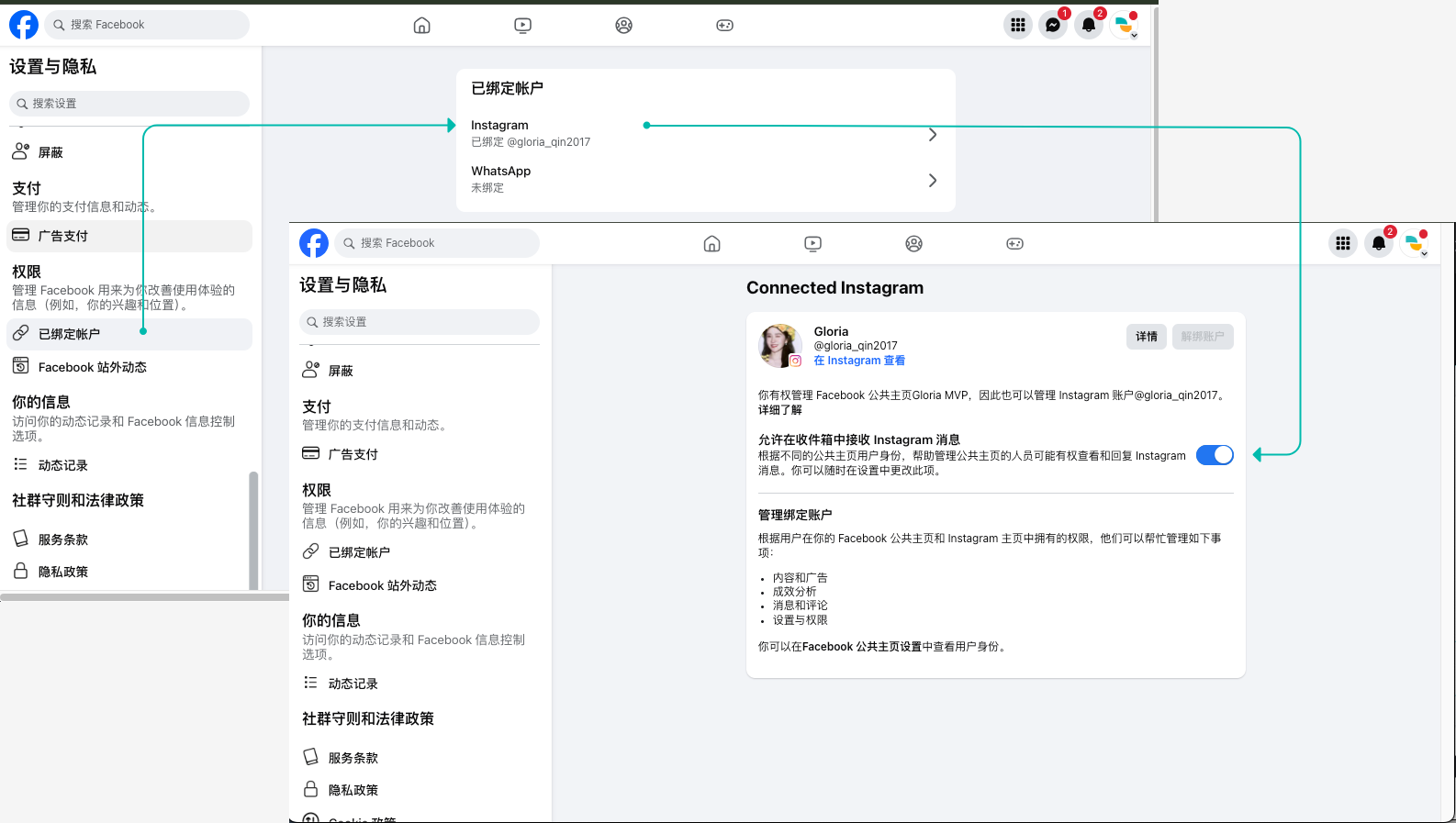
Task: Toggle 允许在收件箱中接收 Instagram 消息 switch
Action: pos(1215,455)
